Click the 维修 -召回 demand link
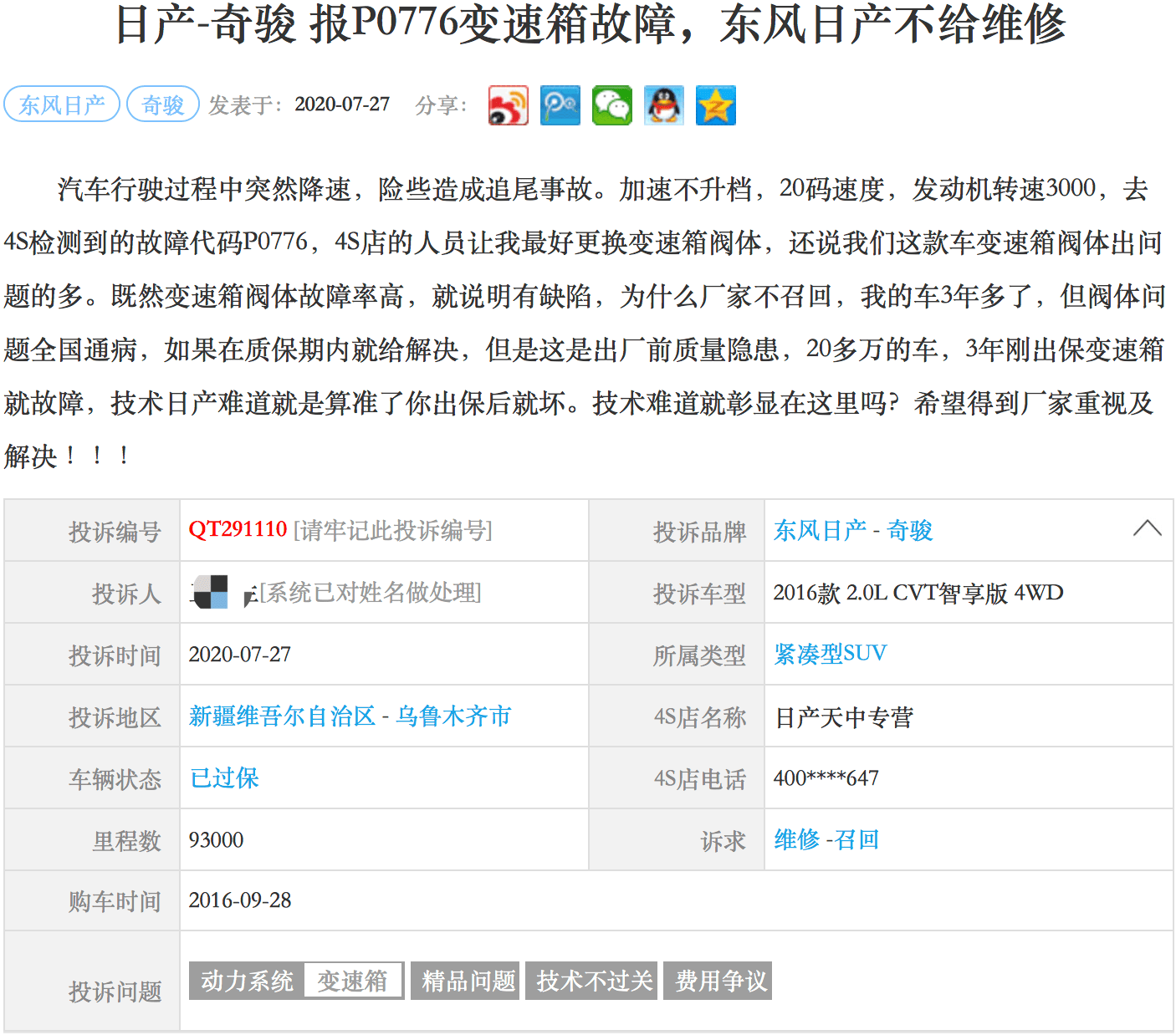This screenshot has height=1035, width=1176. [x=826, y=840]
